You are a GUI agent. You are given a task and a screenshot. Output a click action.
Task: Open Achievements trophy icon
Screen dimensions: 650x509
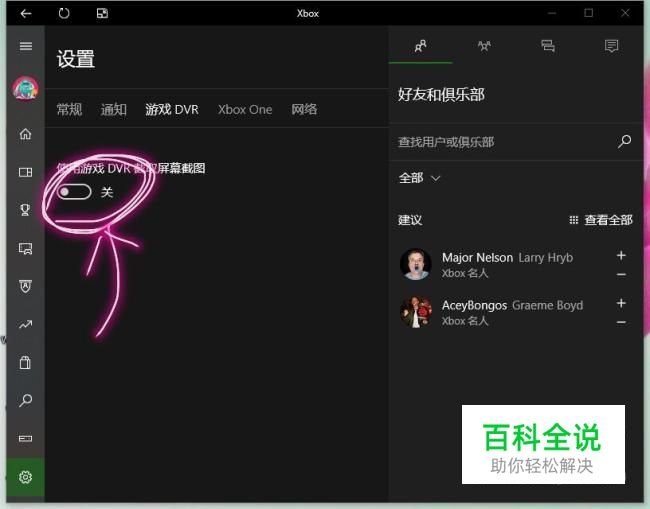[x=25, y=210]
